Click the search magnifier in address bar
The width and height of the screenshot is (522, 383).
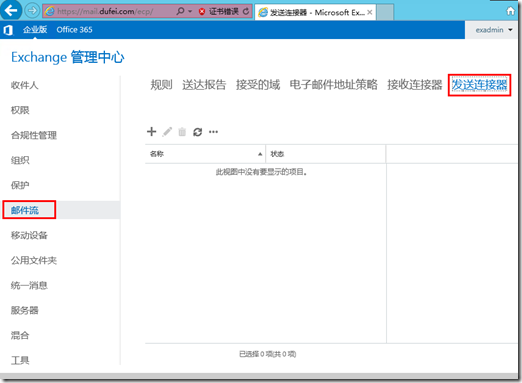pos(180,11)
